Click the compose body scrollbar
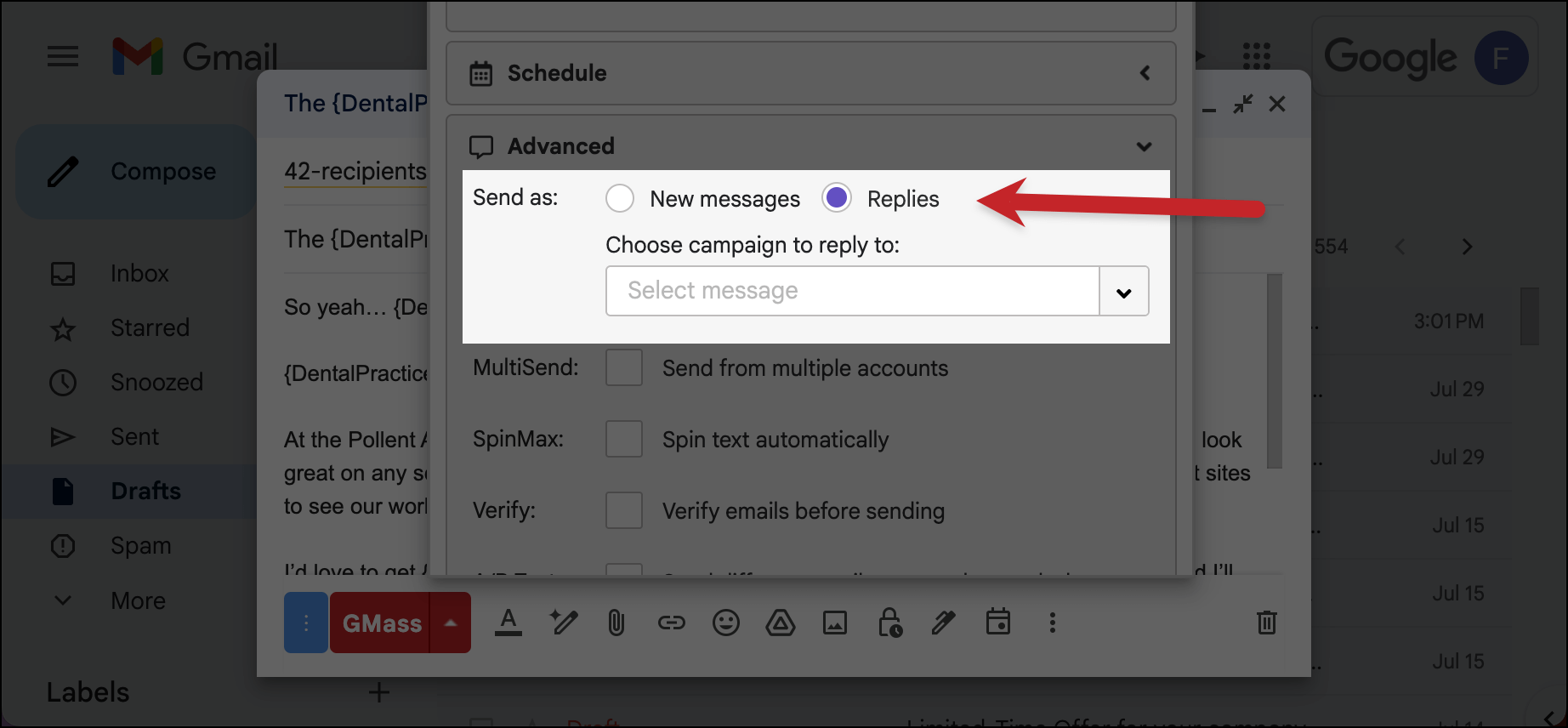This screenshot has height=728, width=1568. pyautogui.click(x=1274, y=371)
